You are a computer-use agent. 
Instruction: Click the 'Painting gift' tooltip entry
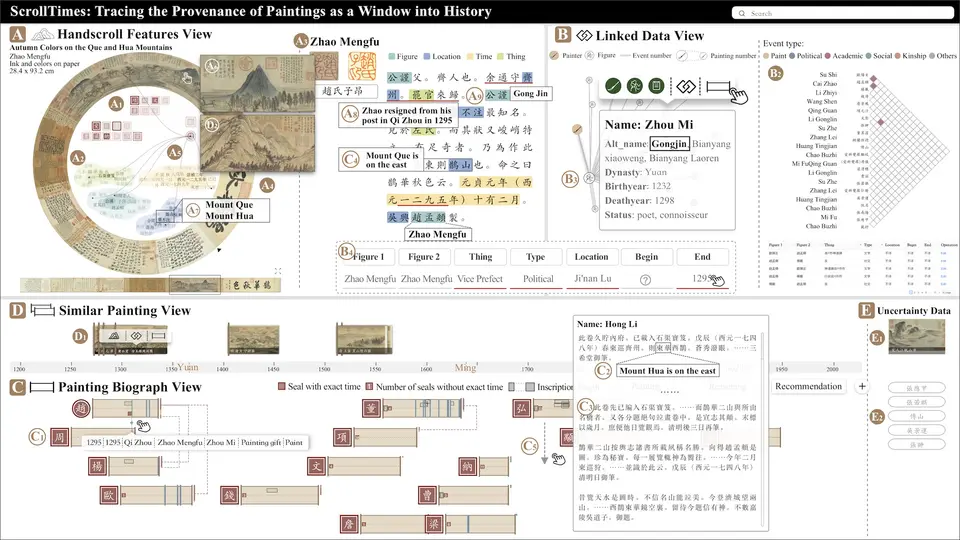[x=261, y=442]
